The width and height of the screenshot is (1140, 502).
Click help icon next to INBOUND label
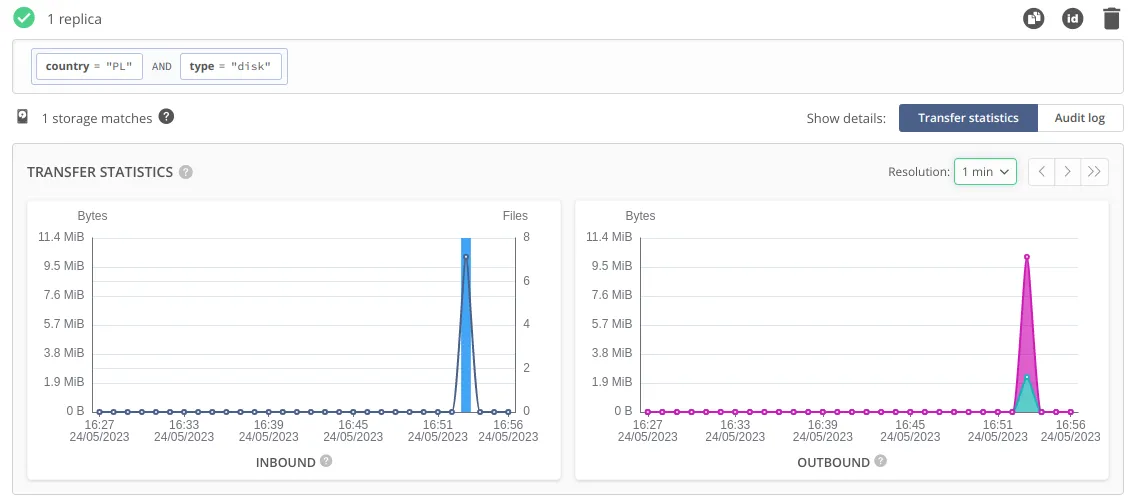(x=326, y=462)
